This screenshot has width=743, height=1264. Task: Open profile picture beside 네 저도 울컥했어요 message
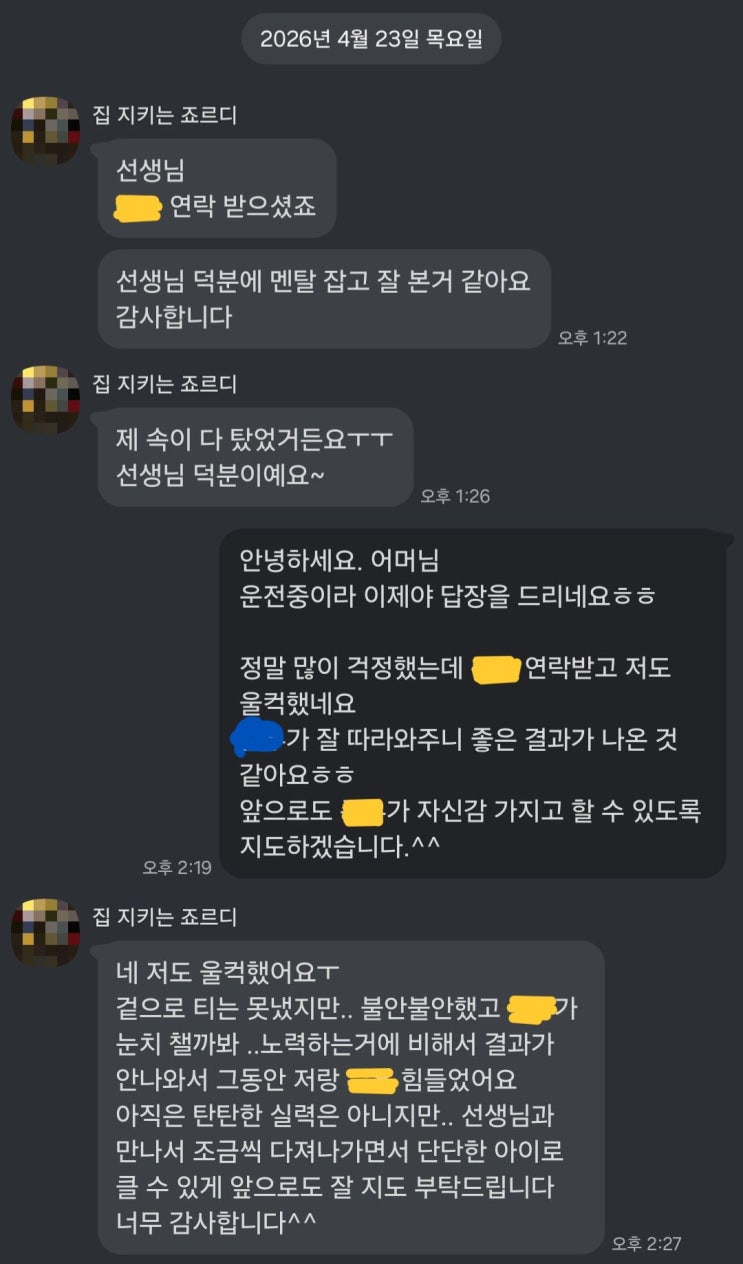coord(45,932)
